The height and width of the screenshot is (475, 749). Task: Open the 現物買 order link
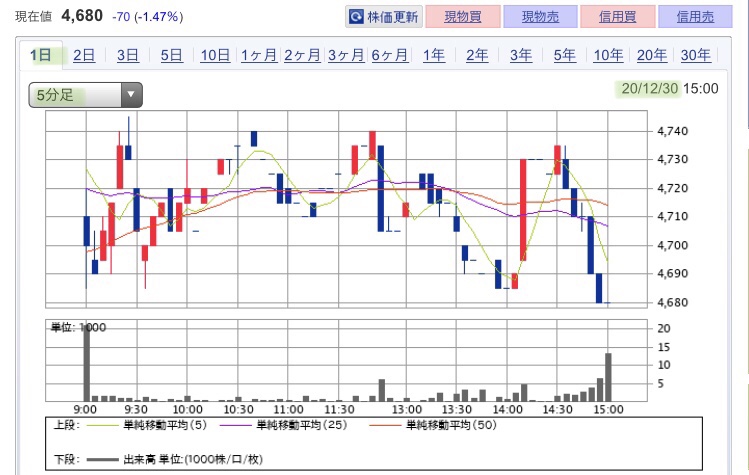click(463, 17)
